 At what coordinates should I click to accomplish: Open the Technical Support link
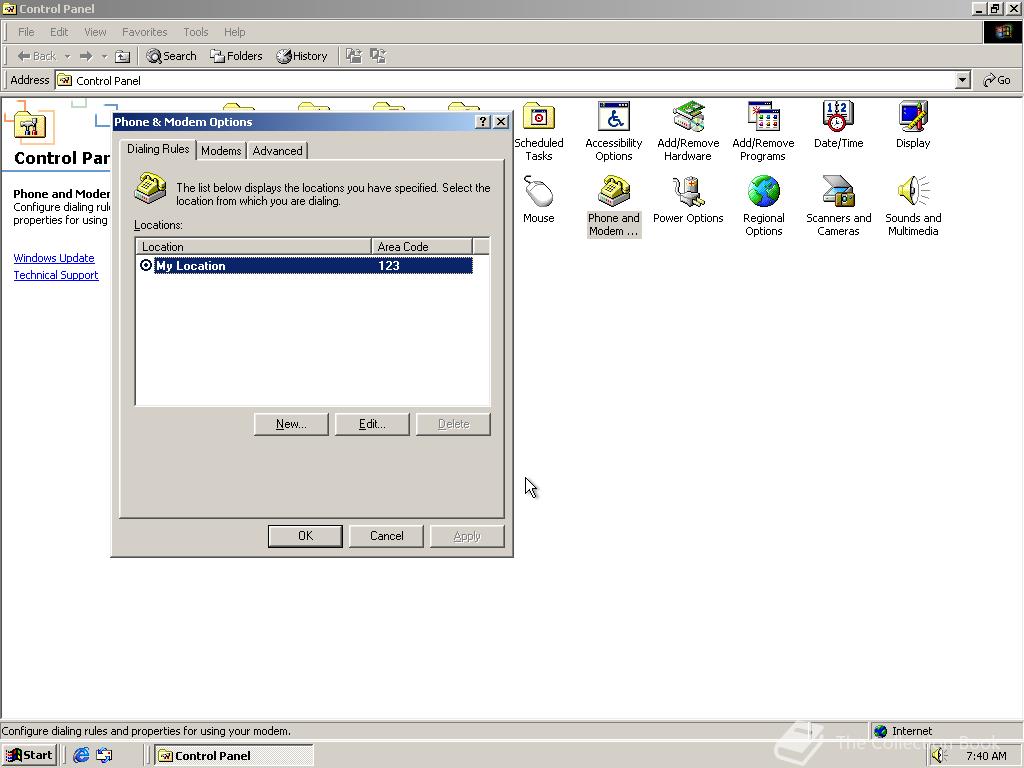pyautogui.click(x=56, y=275)
